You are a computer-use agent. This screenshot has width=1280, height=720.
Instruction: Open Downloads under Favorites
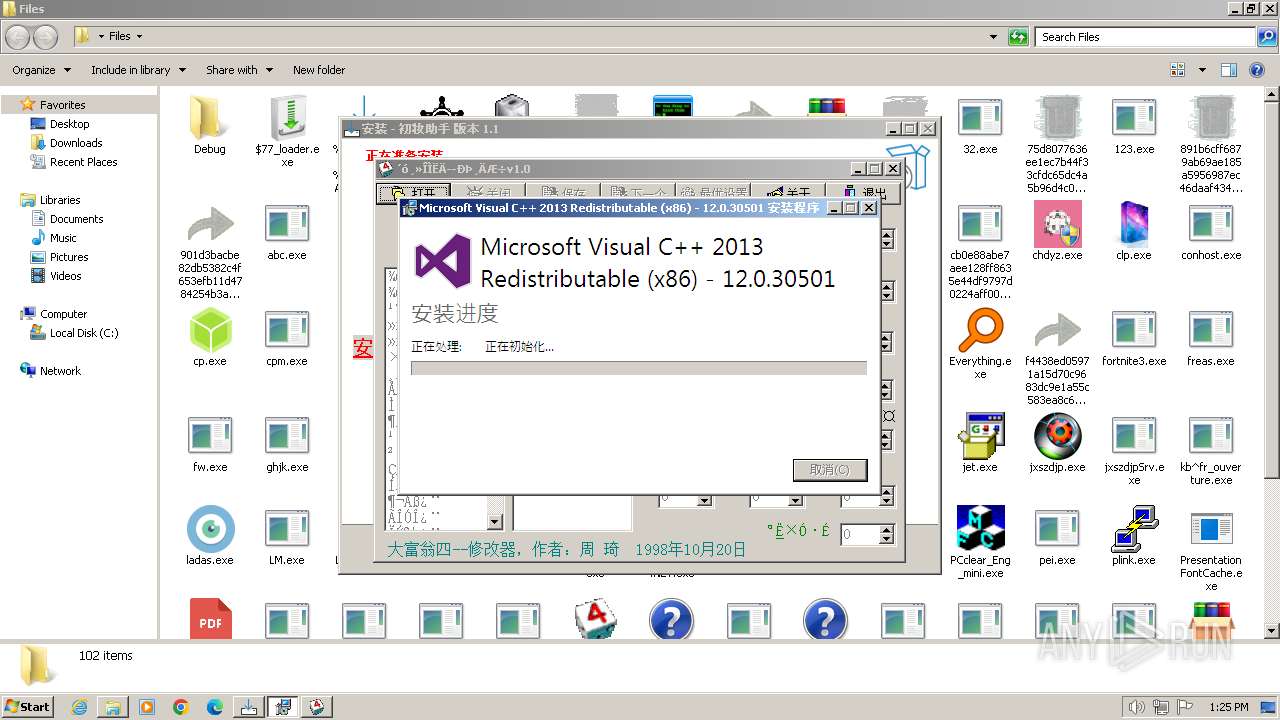click(x=76, y=143)
